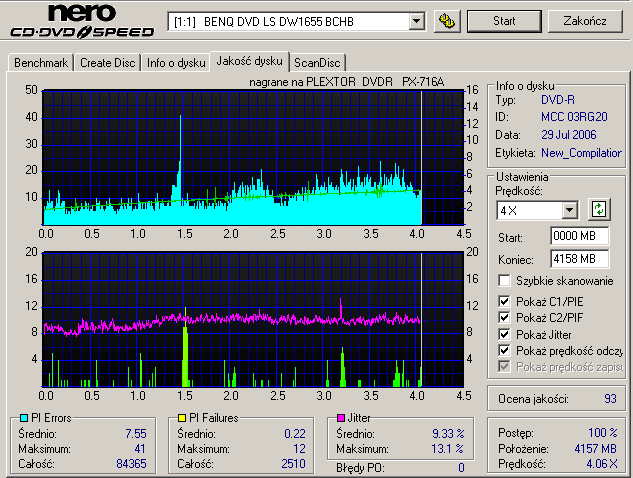Image resolution: width=633 pixels, height=478 pixels.
Task: Uncheck the Pokaż C2/PIF checkbox
Action: click(504, 317)
